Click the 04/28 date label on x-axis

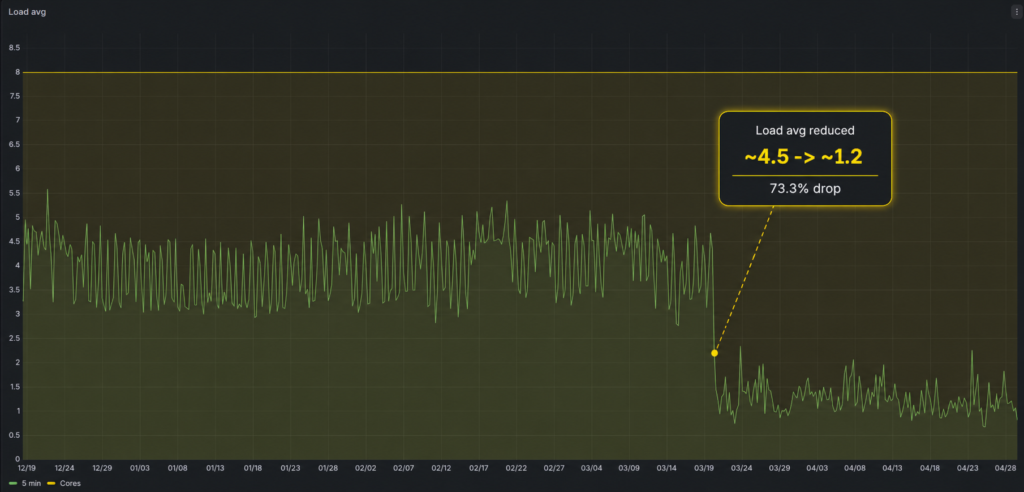[x=1005, y=468]
